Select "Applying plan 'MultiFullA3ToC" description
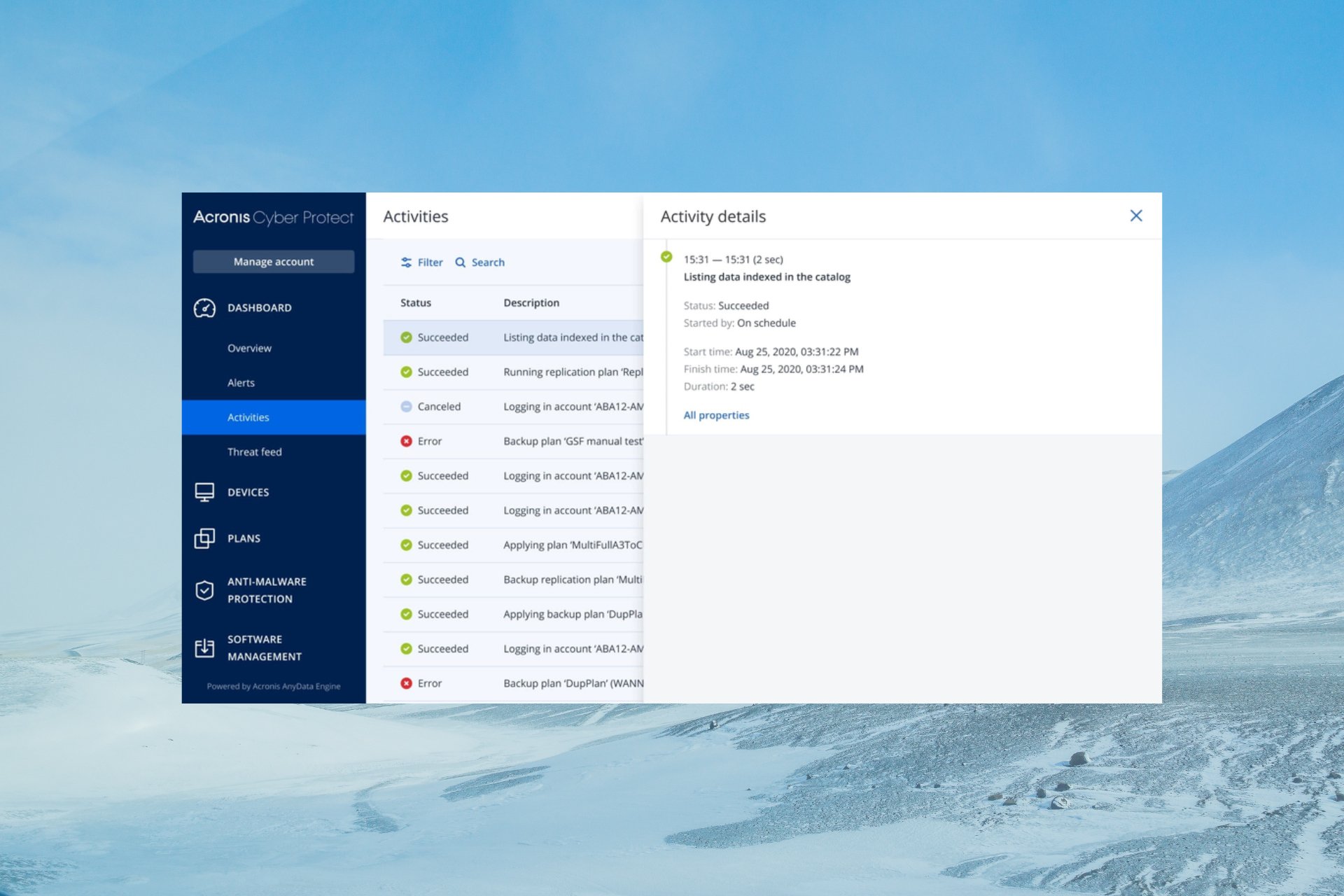The width and height of the screenshot is (1344, 896). pos(573,545)
